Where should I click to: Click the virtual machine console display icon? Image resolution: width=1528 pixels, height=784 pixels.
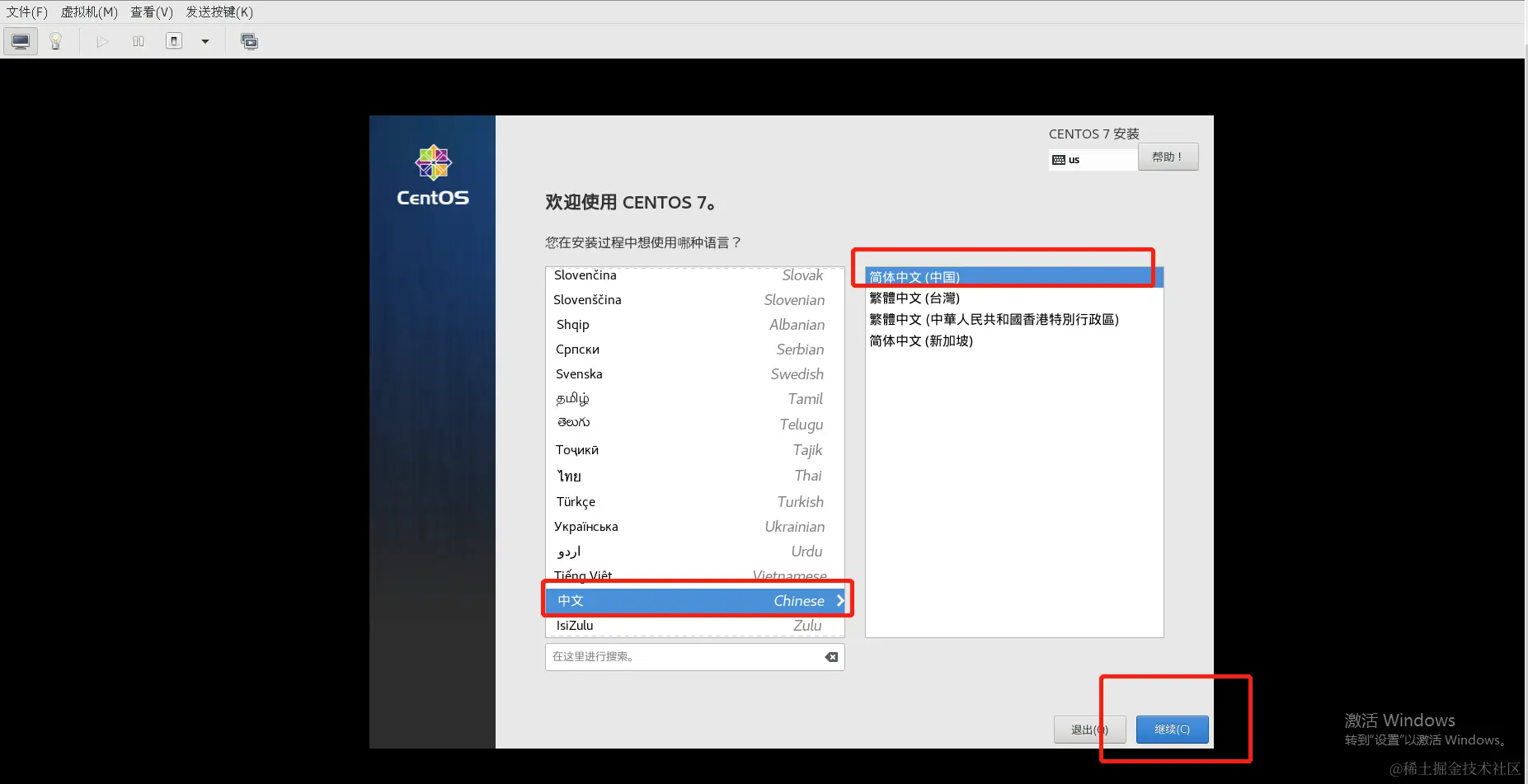coord(20,40)
